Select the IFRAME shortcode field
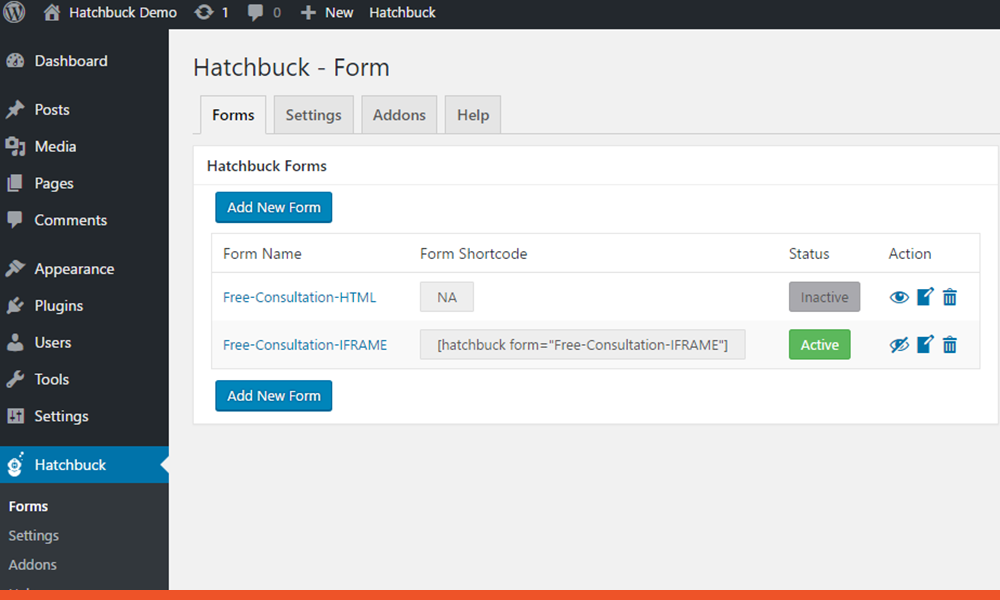This screenshot has height=600, width=1000. tap(582, 344)
